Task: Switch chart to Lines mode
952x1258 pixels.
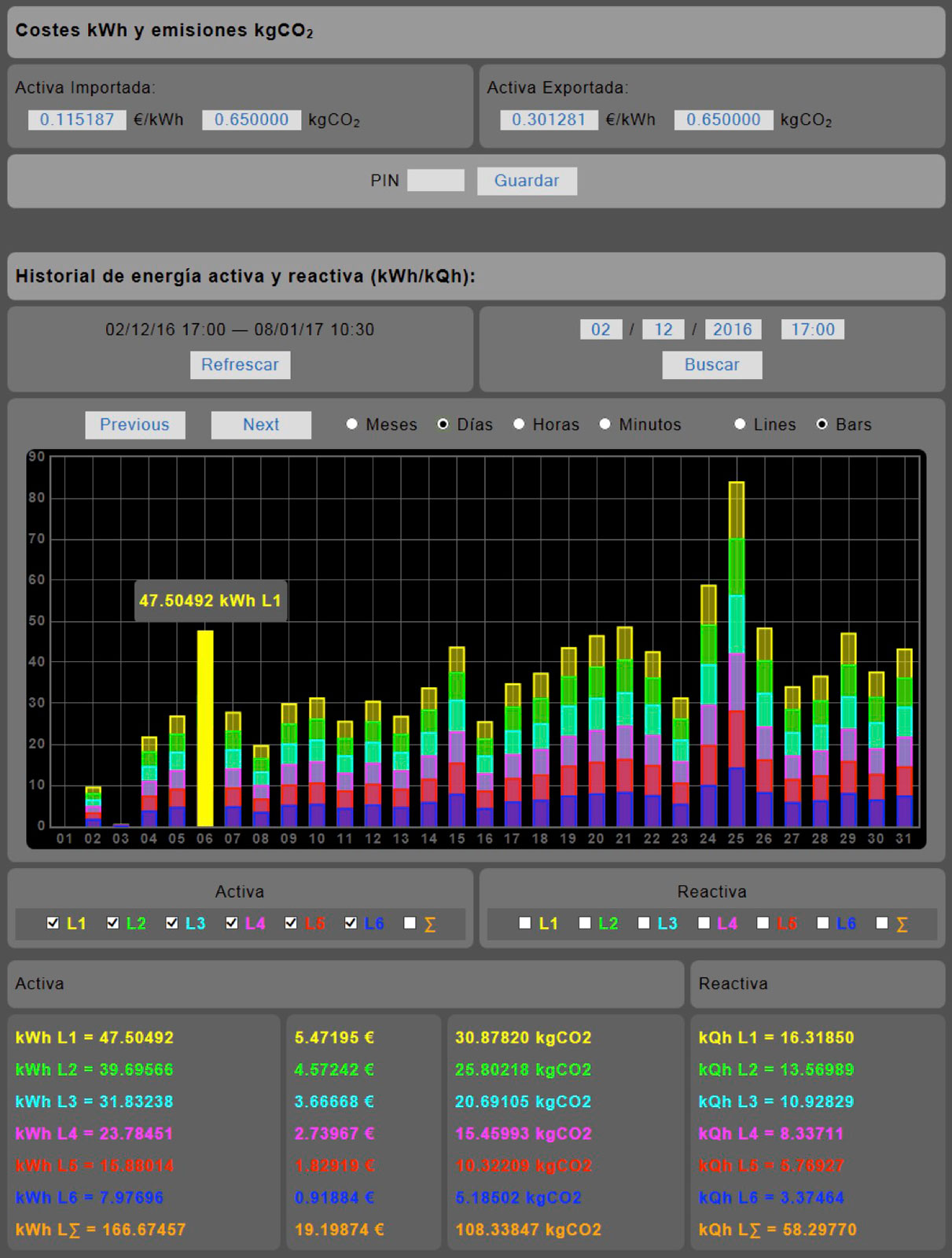Action: tap(740, 425)
